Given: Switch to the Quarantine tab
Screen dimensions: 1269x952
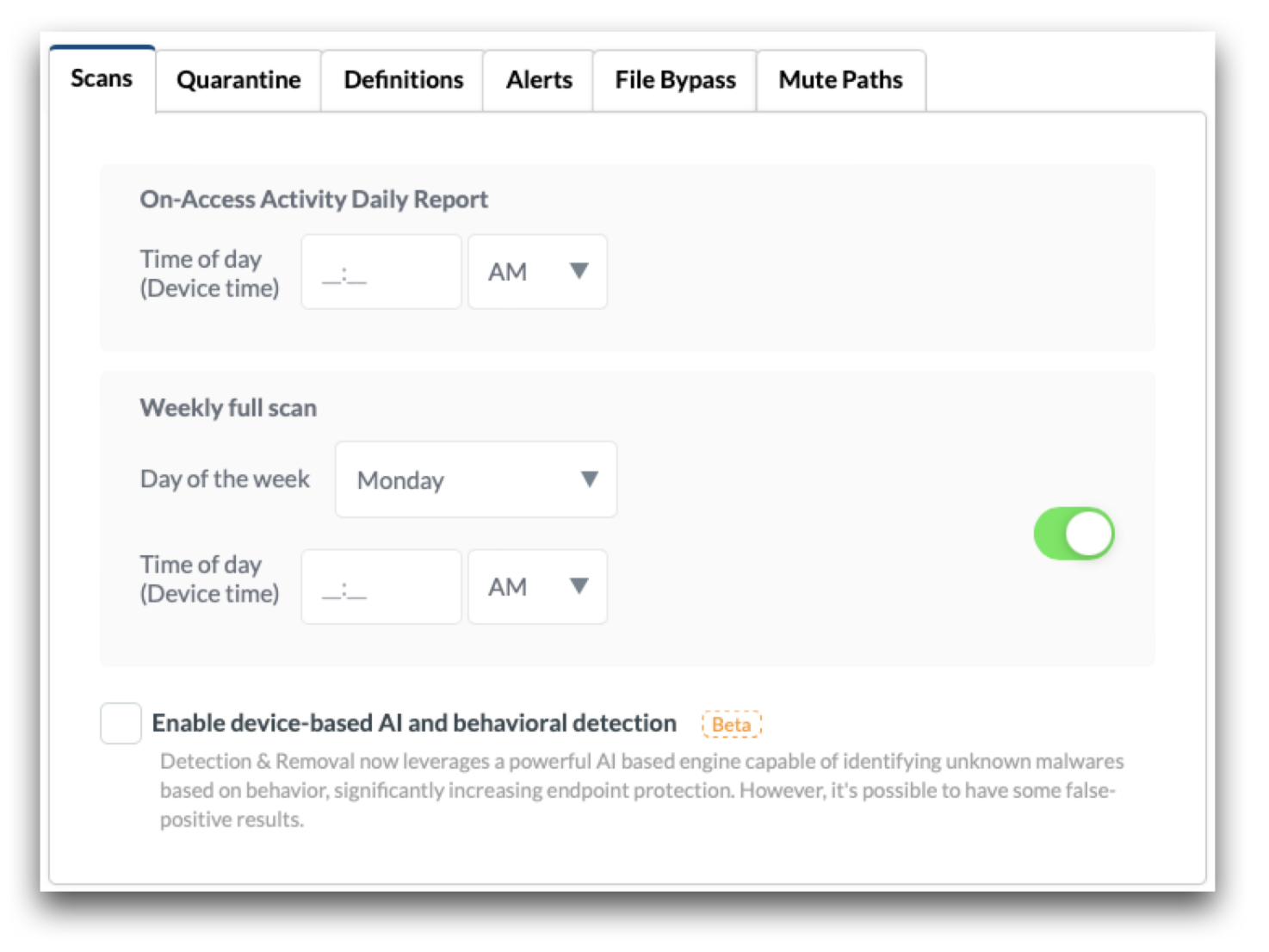Looking at the screenshot, I should [238, 80].
